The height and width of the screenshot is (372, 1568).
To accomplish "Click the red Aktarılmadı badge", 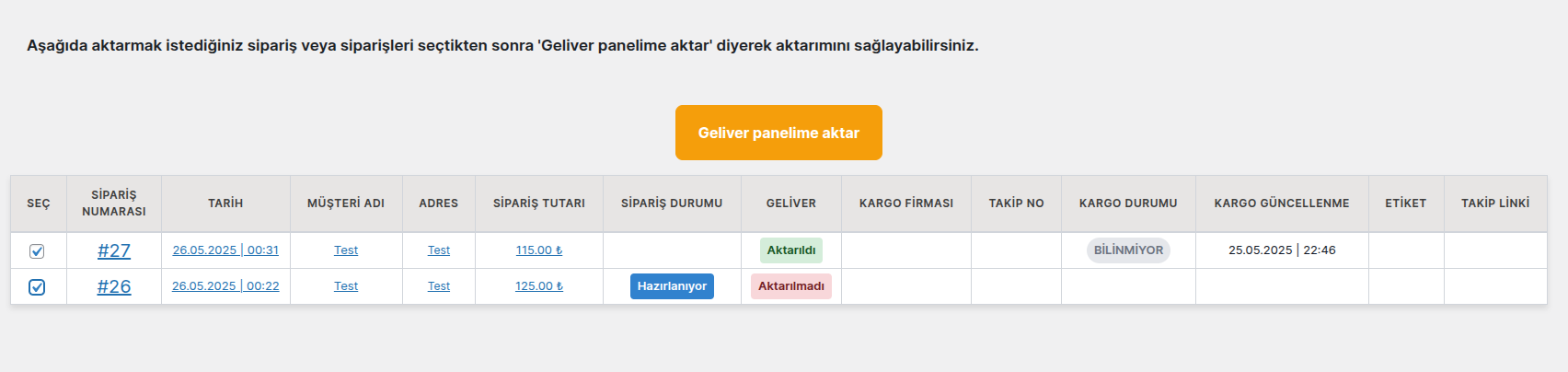I will point(791,286).
